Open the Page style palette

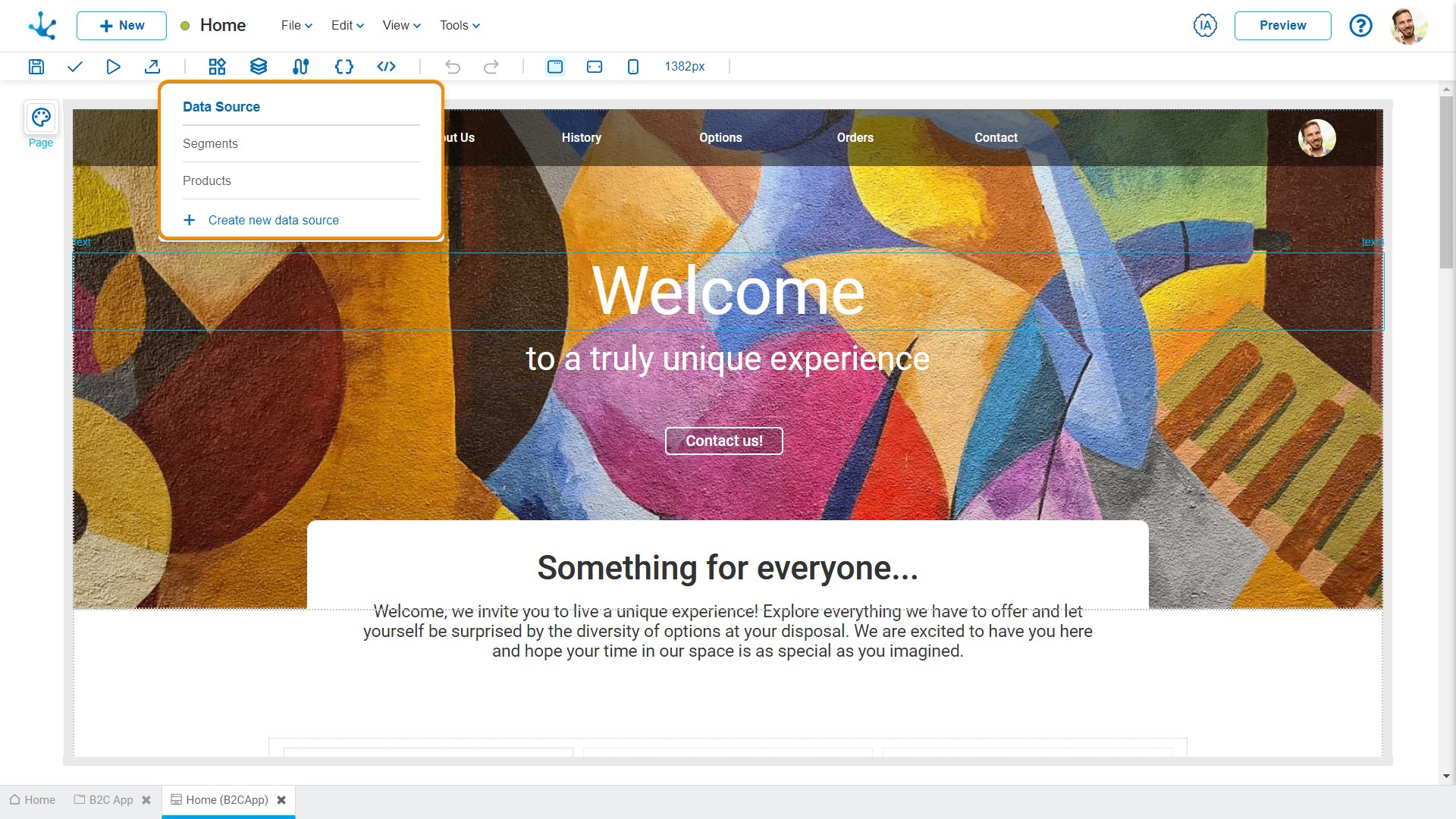(41, 118)
